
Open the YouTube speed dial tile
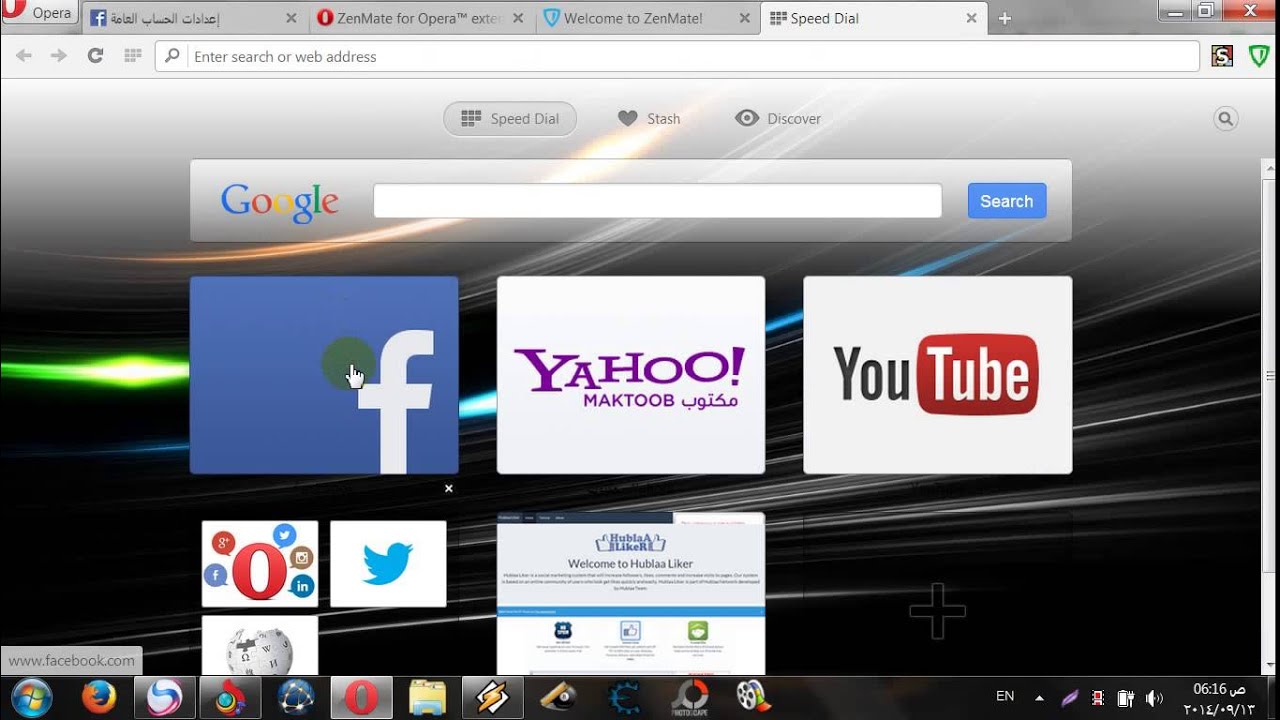tap(938, 375)
